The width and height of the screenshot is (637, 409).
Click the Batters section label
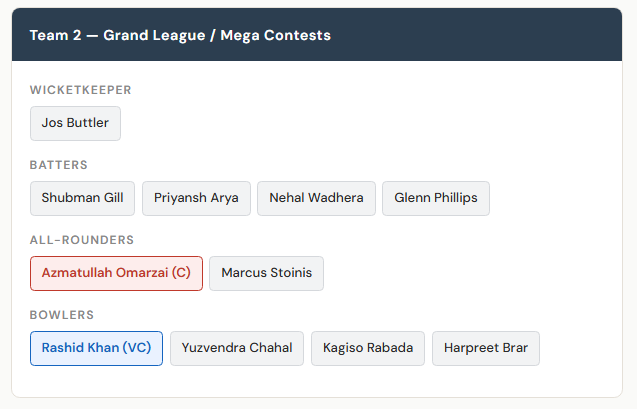[x=59, y=165]
